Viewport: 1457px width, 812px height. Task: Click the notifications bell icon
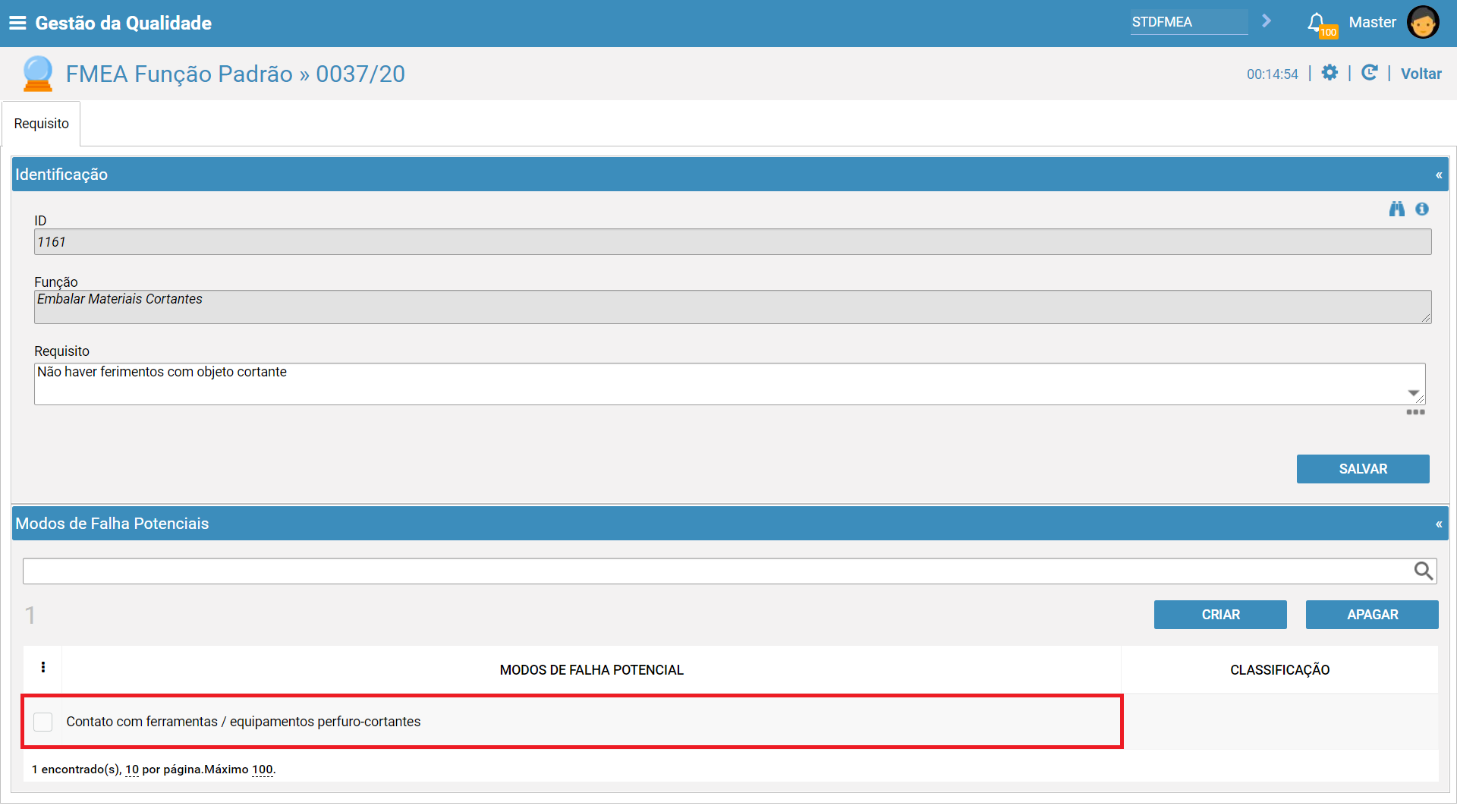1317,22
